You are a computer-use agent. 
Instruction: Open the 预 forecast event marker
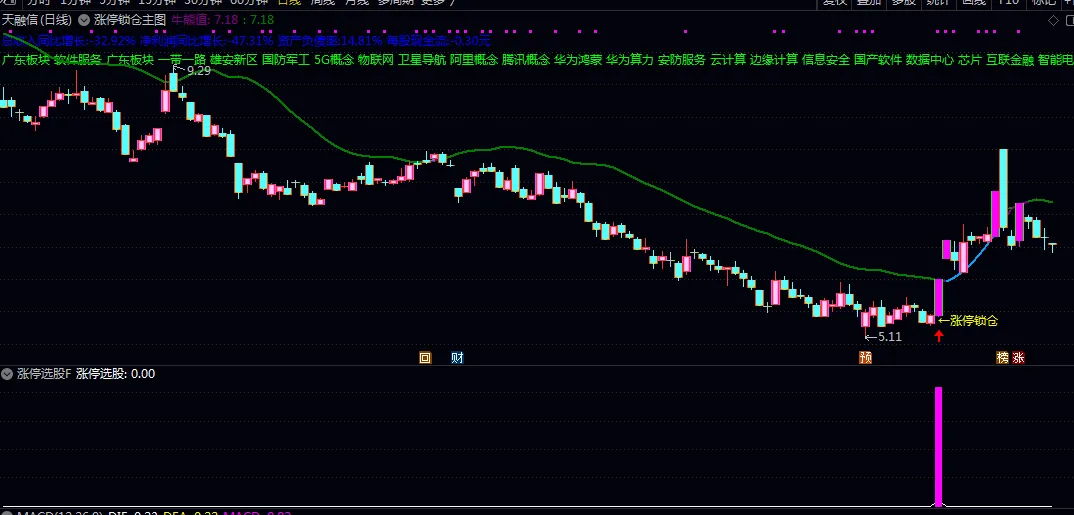pos(866,357)
